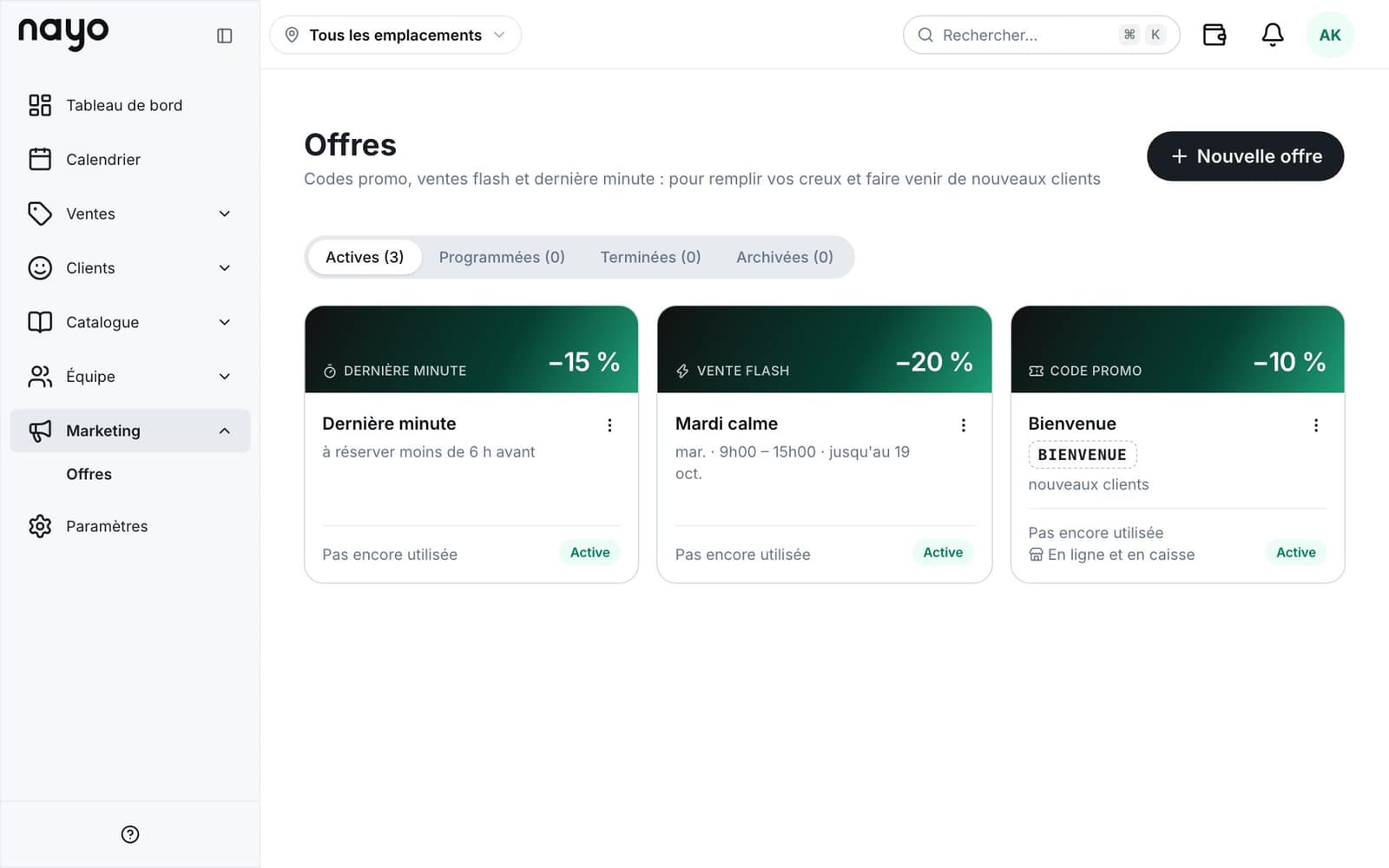Open the Tous les emplacements dropdown
Screen dimensions: 1389x868
click(395, 35)
